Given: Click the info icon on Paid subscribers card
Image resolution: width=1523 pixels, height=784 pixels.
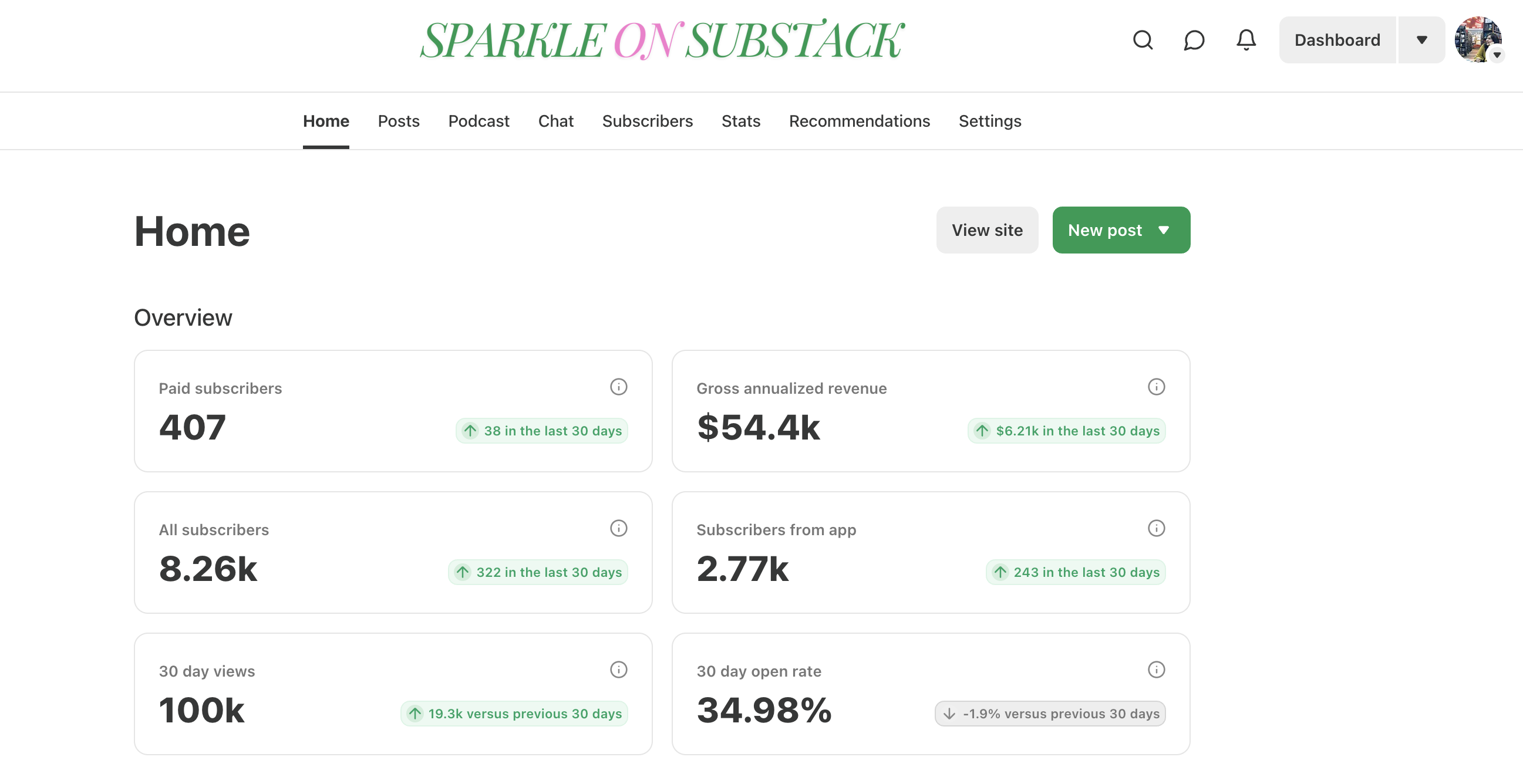Looking at the screenshot, I should [x=618, y=386].
